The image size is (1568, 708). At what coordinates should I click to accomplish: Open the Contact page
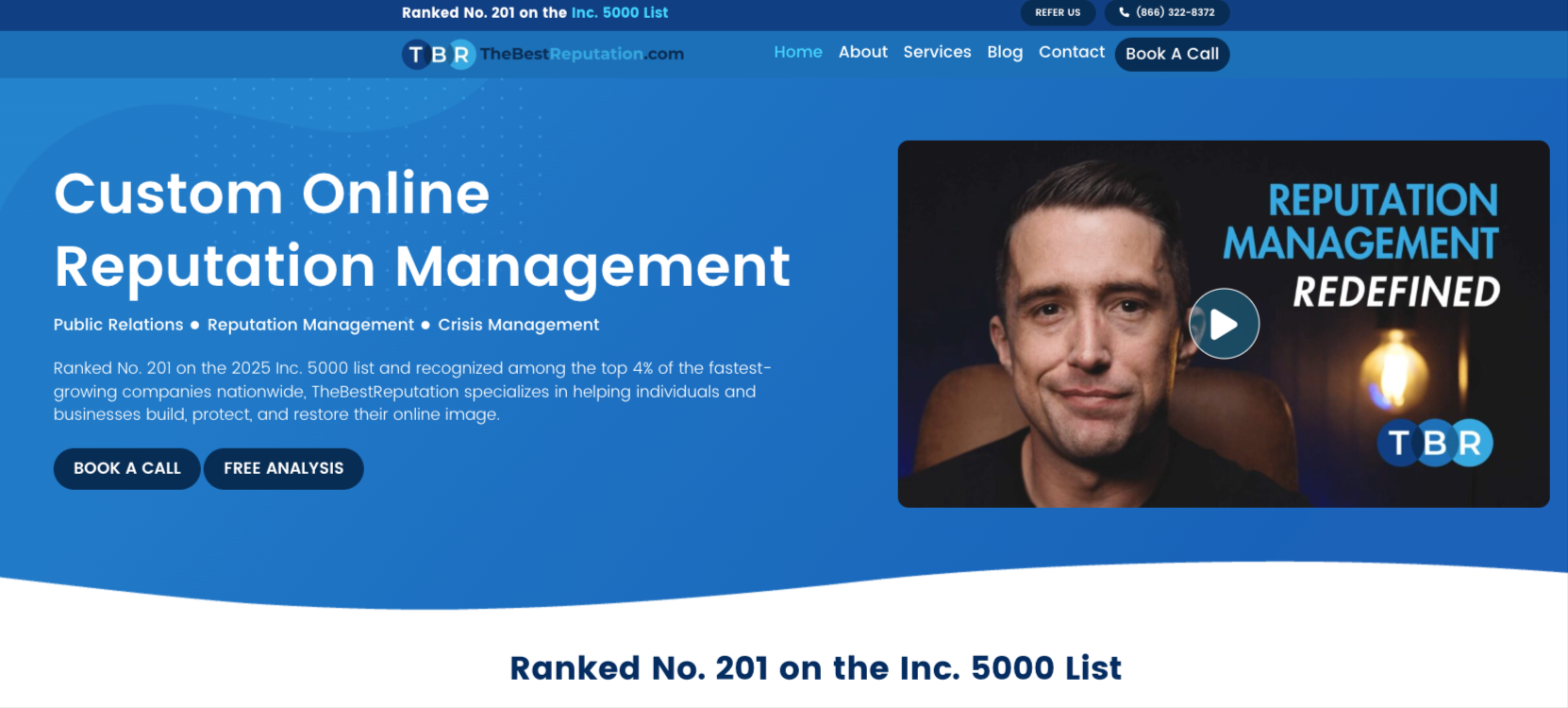[1072, 52]
